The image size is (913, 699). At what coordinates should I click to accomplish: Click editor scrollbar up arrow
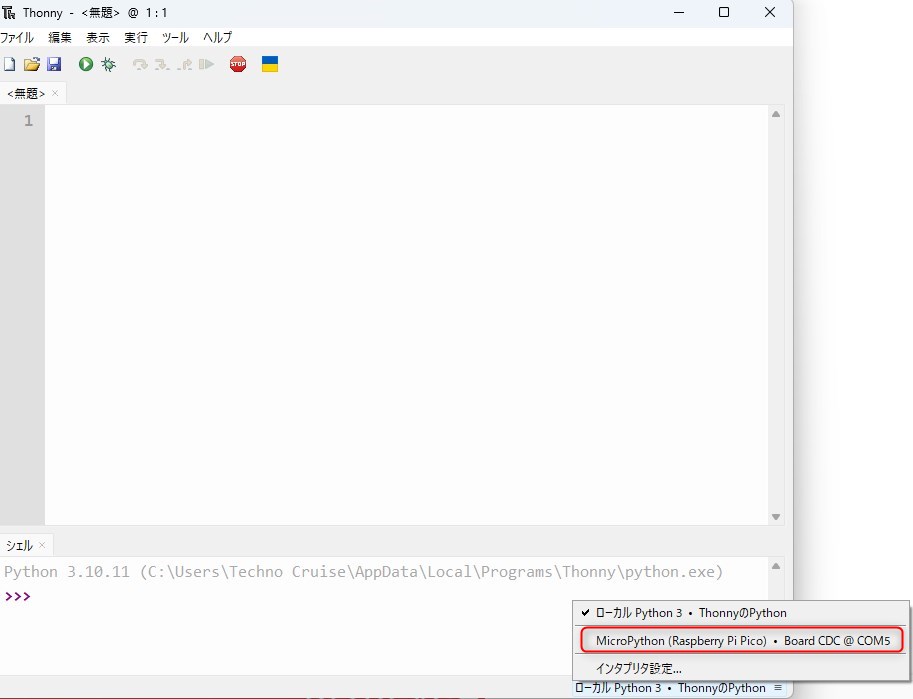[x=776, y=114]
